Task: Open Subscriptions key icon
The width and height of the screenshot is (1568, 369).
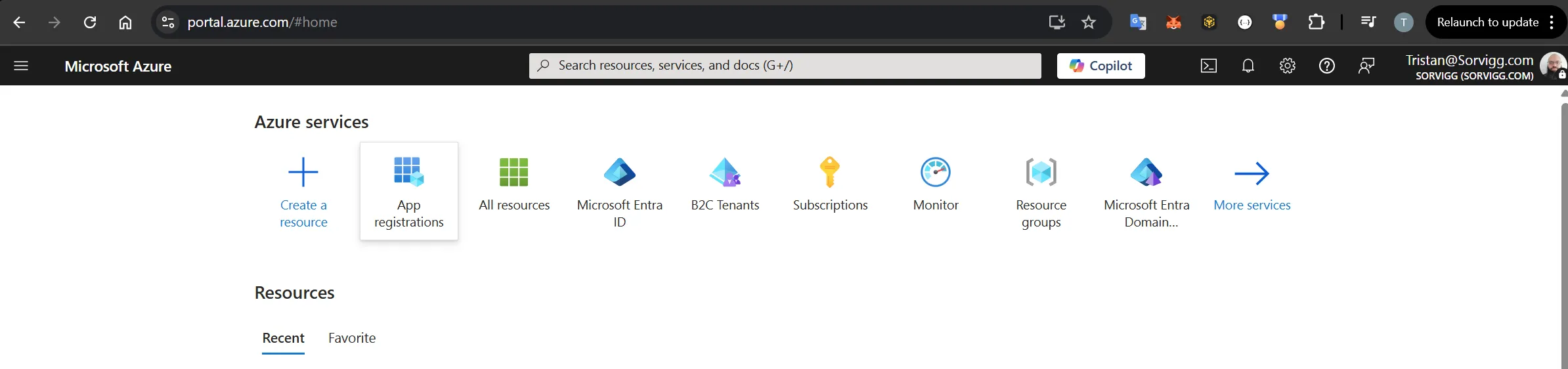Action: coord(830,172)
